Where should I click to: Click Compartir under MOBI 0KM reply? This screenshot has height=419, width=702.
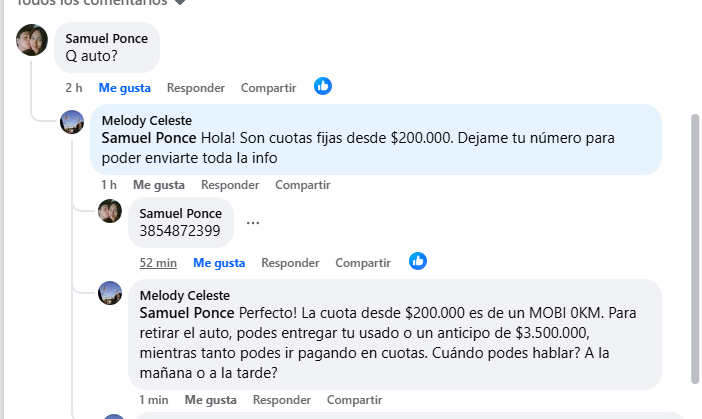tap(355, 400)
